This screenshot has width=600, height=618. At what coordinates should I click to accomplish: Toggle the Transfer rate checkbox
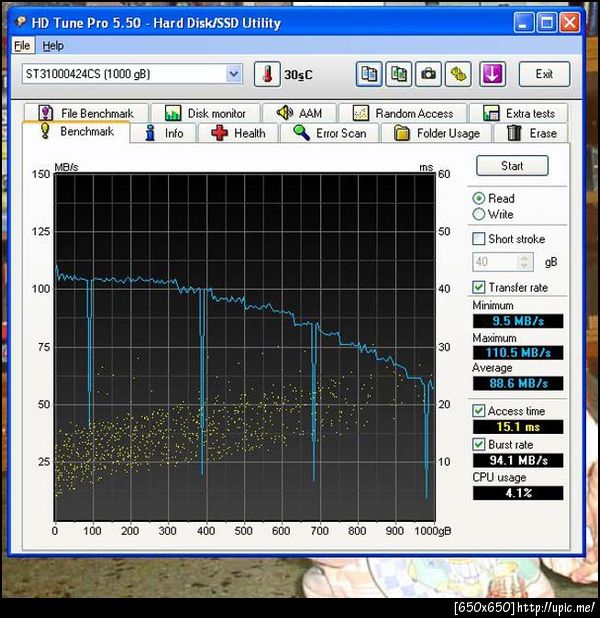point(479,287)
